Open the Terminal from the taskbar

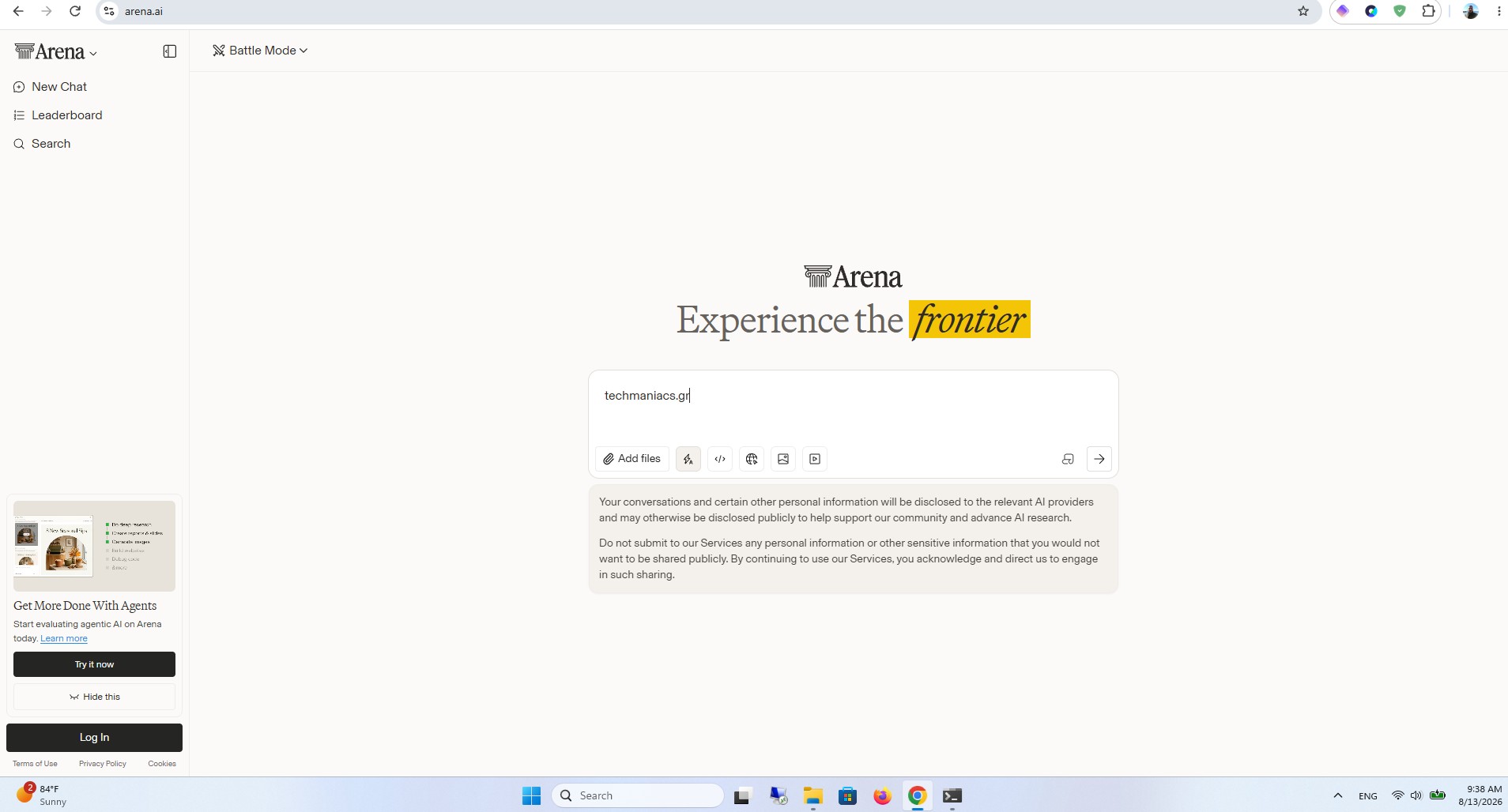pos(952,795)
